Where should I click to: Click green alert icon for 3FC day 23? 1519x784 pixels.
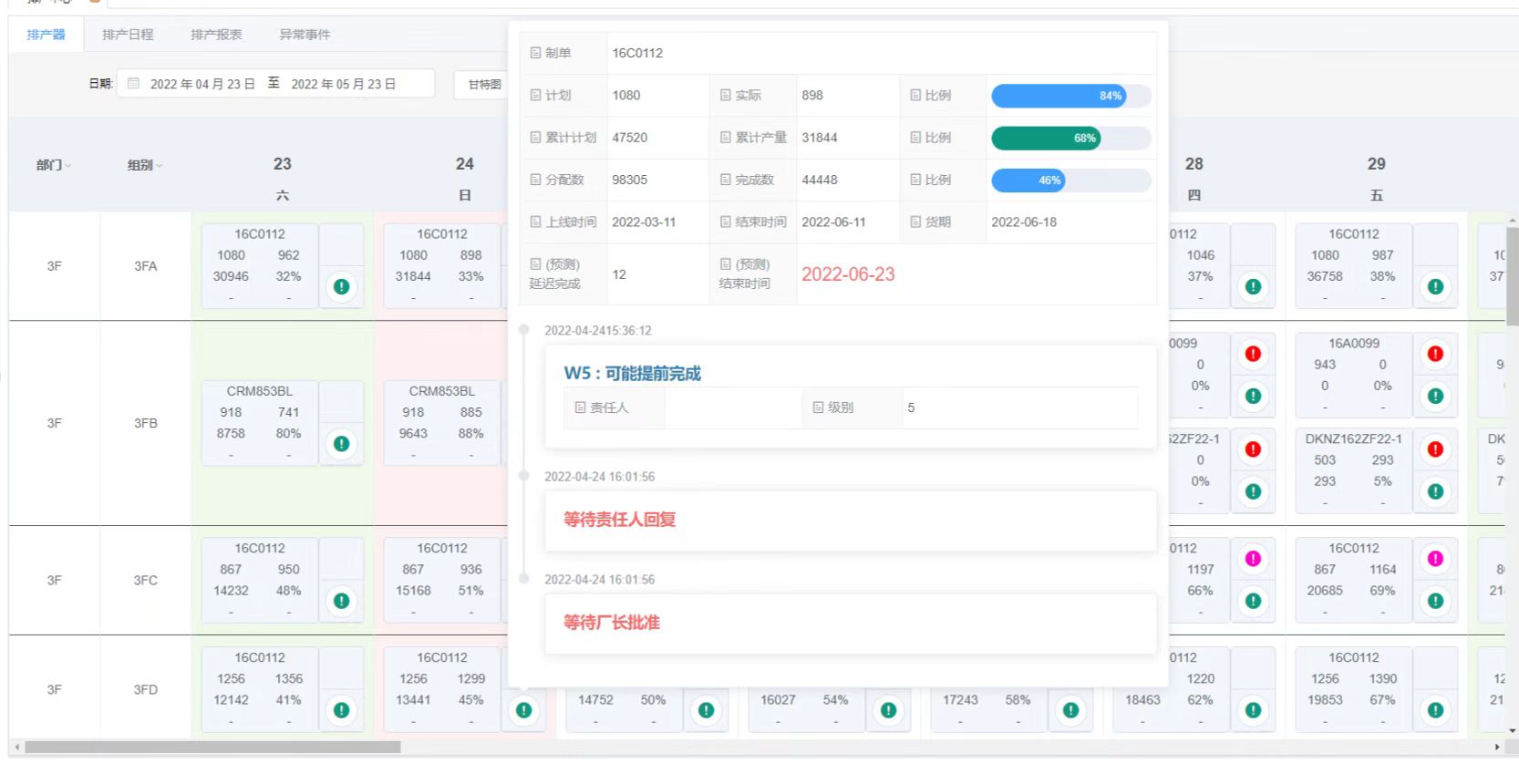[341, 601]
